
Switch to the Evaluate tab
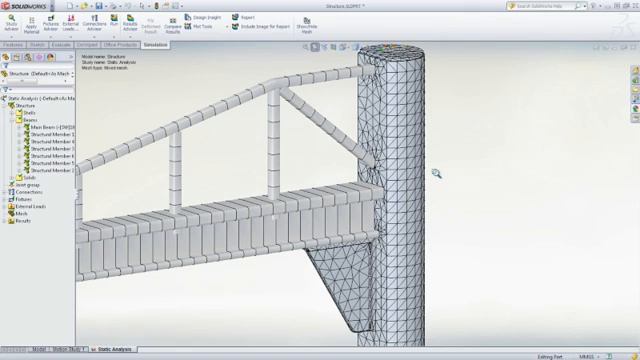[61, 45]
